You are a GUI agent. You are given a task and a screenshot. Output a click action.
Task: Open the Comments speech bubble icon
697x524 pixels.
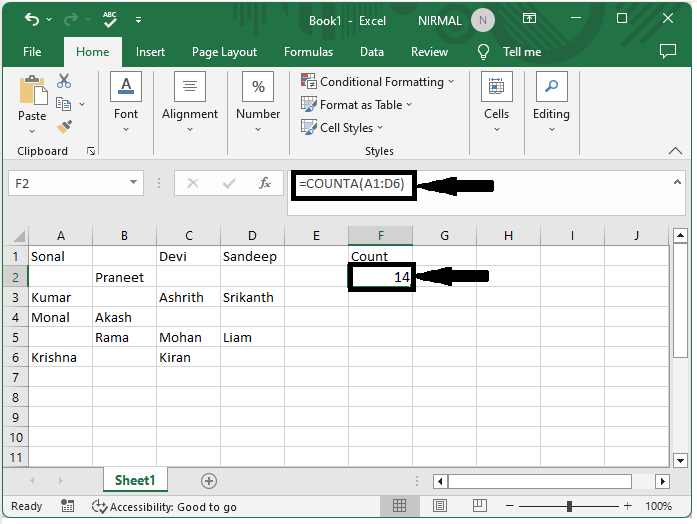668,51
